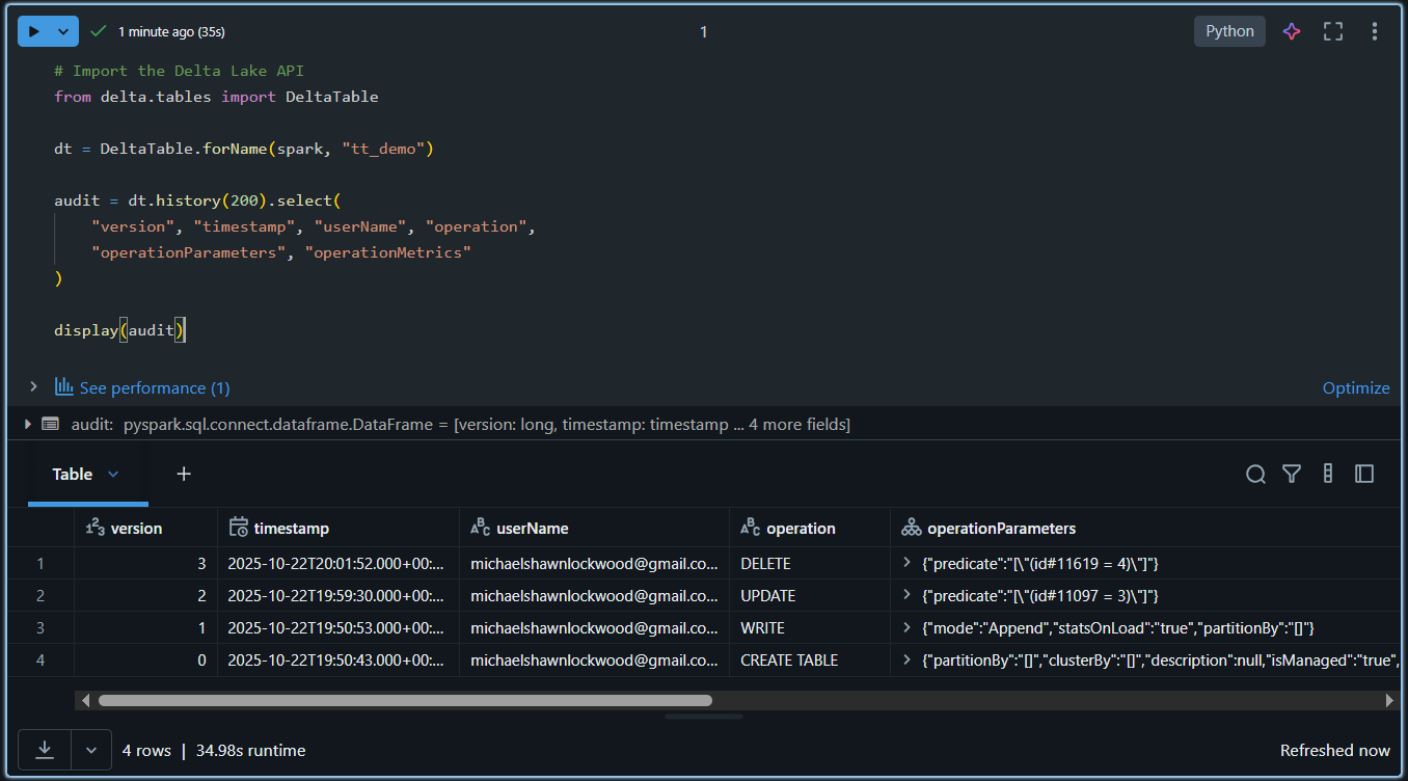Open the Python language selector
This screenshot has width=1408, height=781.
click(x=1229, y=31)
